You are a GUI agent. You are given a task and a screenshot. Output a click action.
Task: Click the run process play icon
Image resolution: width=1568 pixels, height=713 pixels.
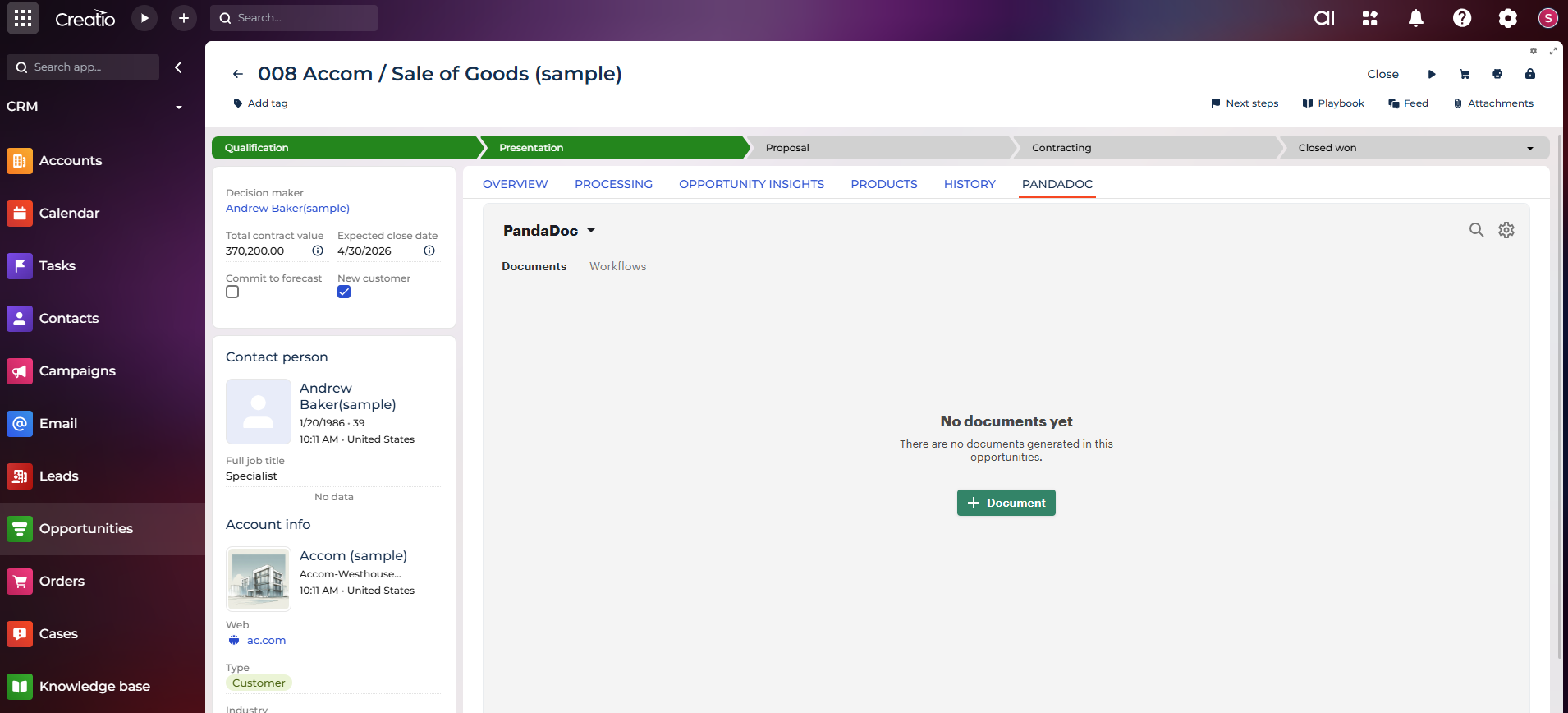coord(144,18)
